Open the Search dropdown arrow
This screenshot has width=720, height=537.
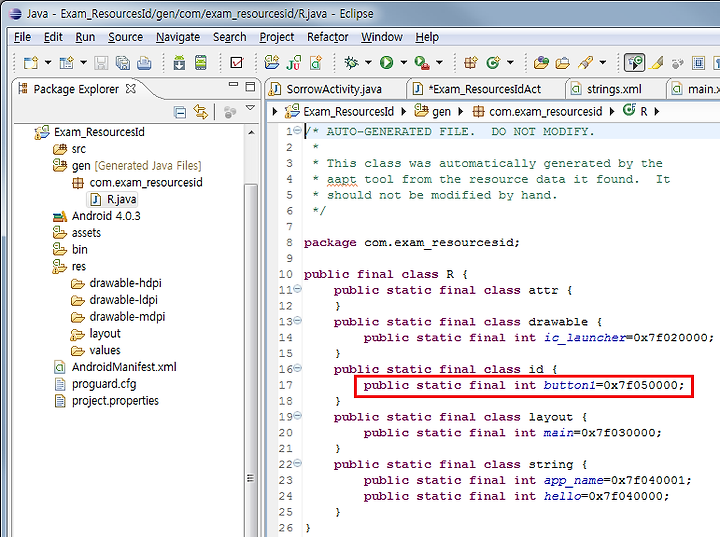point(602,62)
